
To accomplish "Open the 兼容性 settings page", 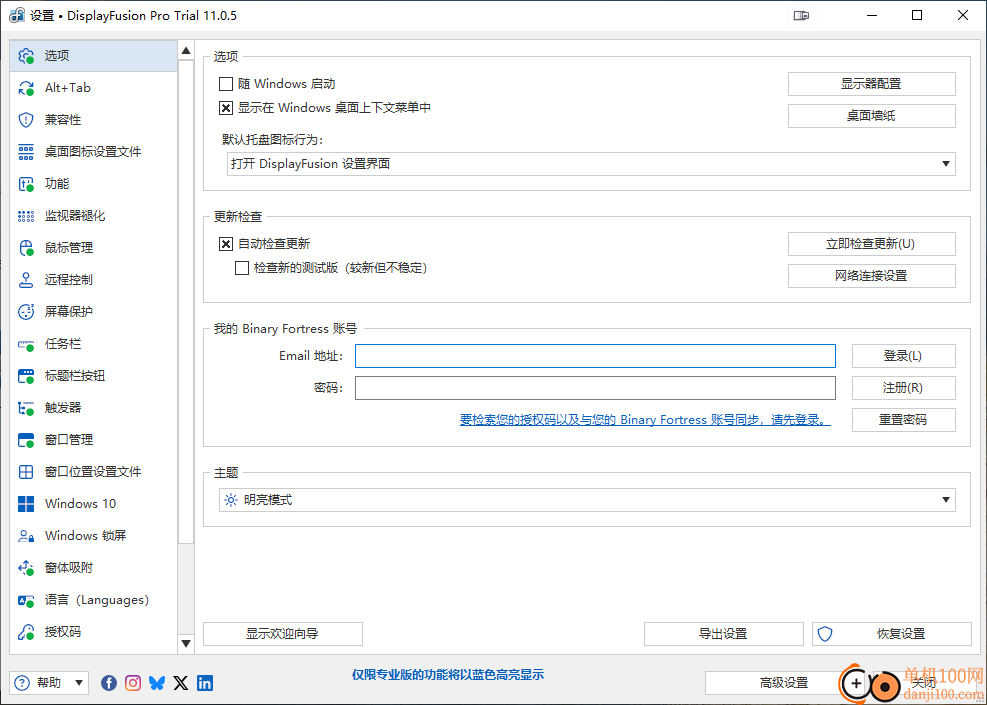I will (x=94, y=120).
